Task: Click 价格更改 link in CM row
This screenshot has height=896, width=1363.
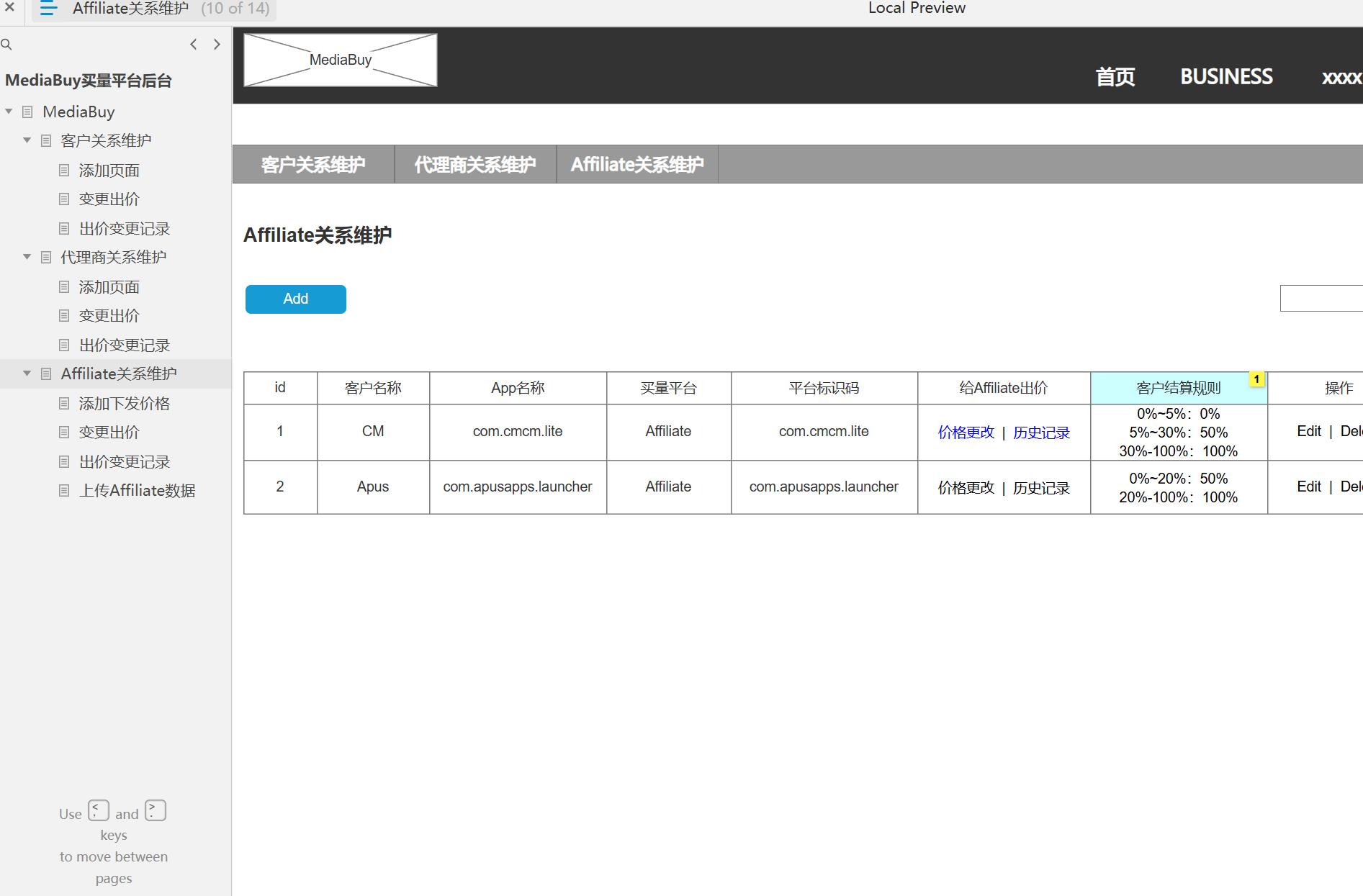Action: [966, 433]
